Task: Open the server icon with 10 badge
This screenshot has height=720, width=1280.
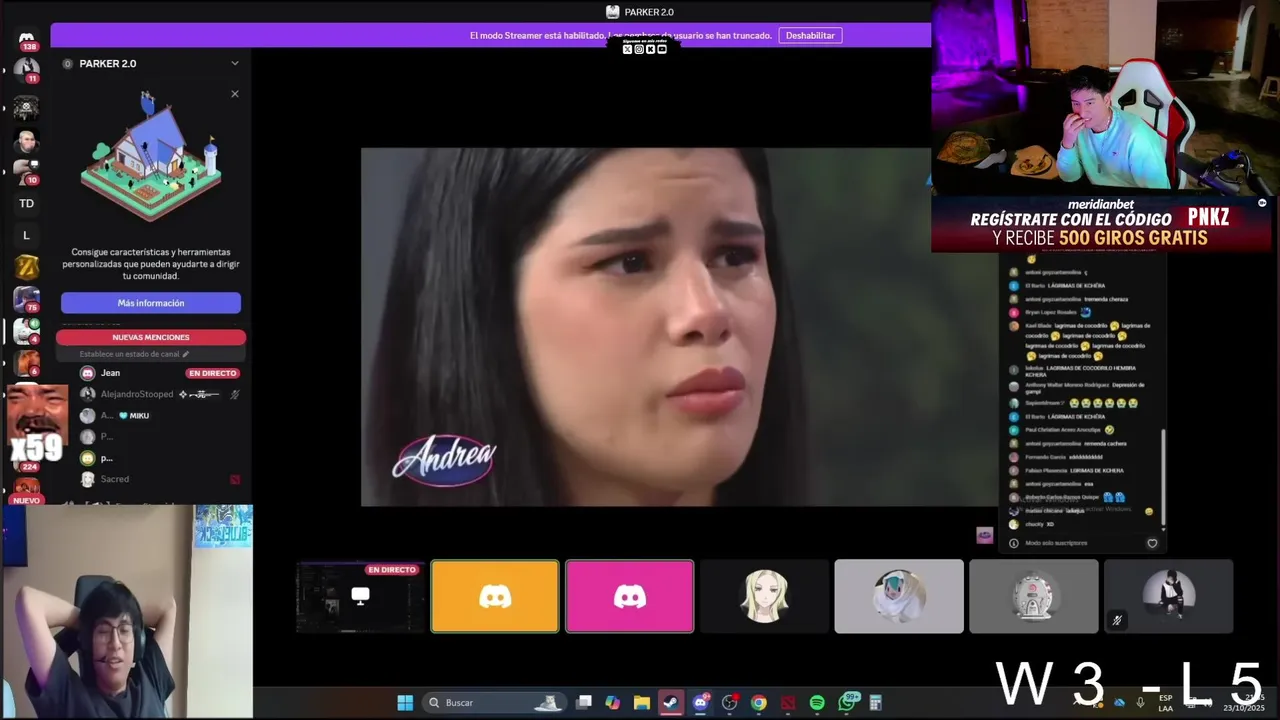Action: coord(26,171)
